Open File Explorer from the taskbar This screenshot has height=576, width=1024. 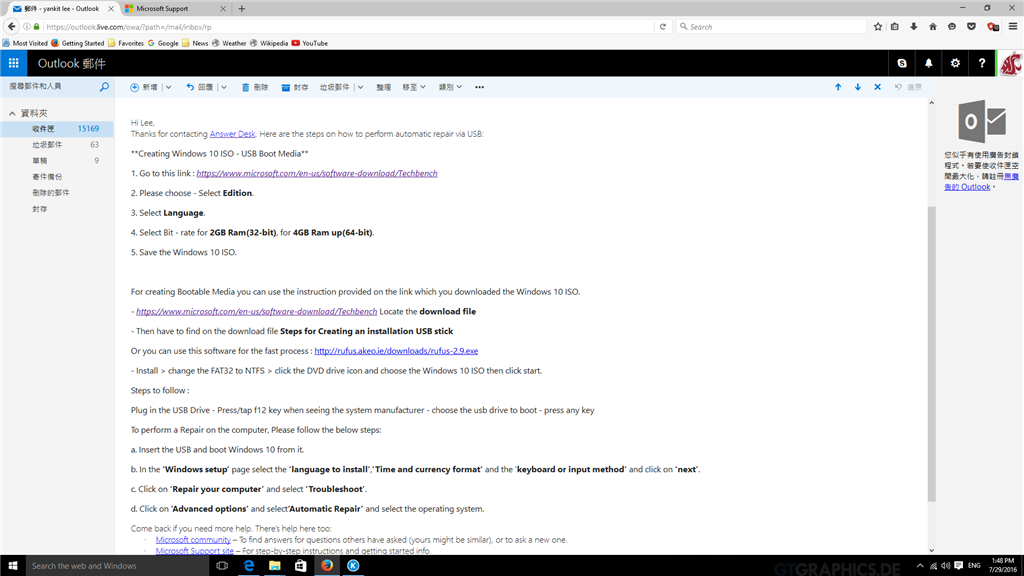[274, 566]
